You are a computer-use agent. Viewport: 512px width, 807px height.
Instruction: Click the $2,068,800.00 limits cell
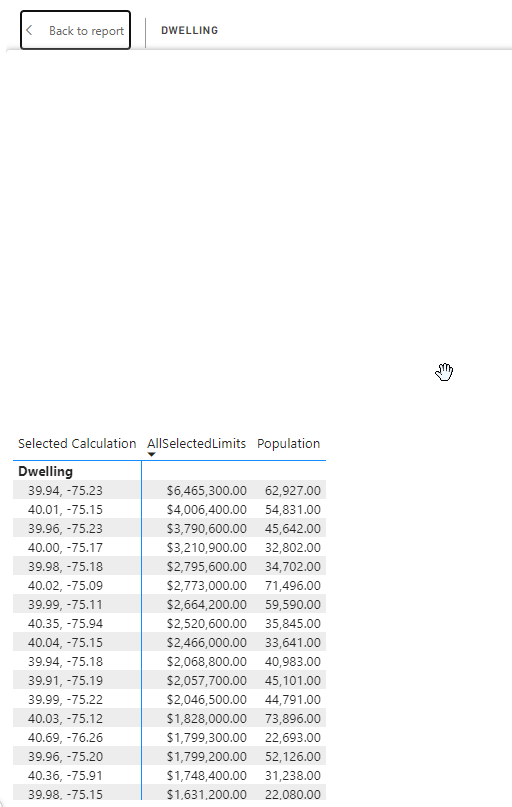click(x=206, y=662)
